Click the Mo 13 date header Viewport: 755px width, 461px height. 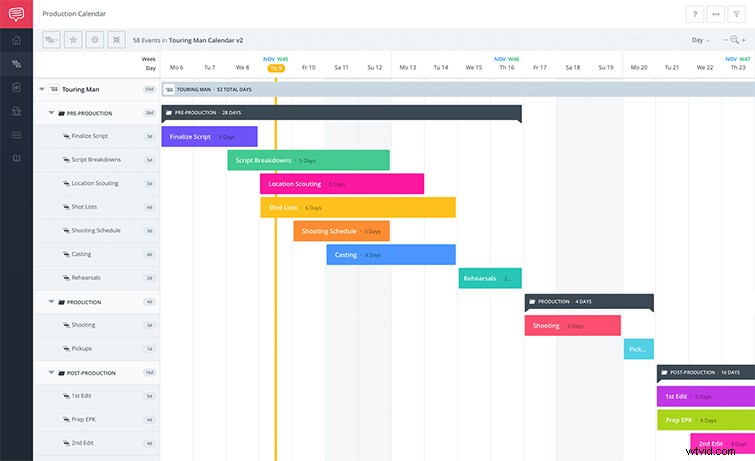point(407,67)
